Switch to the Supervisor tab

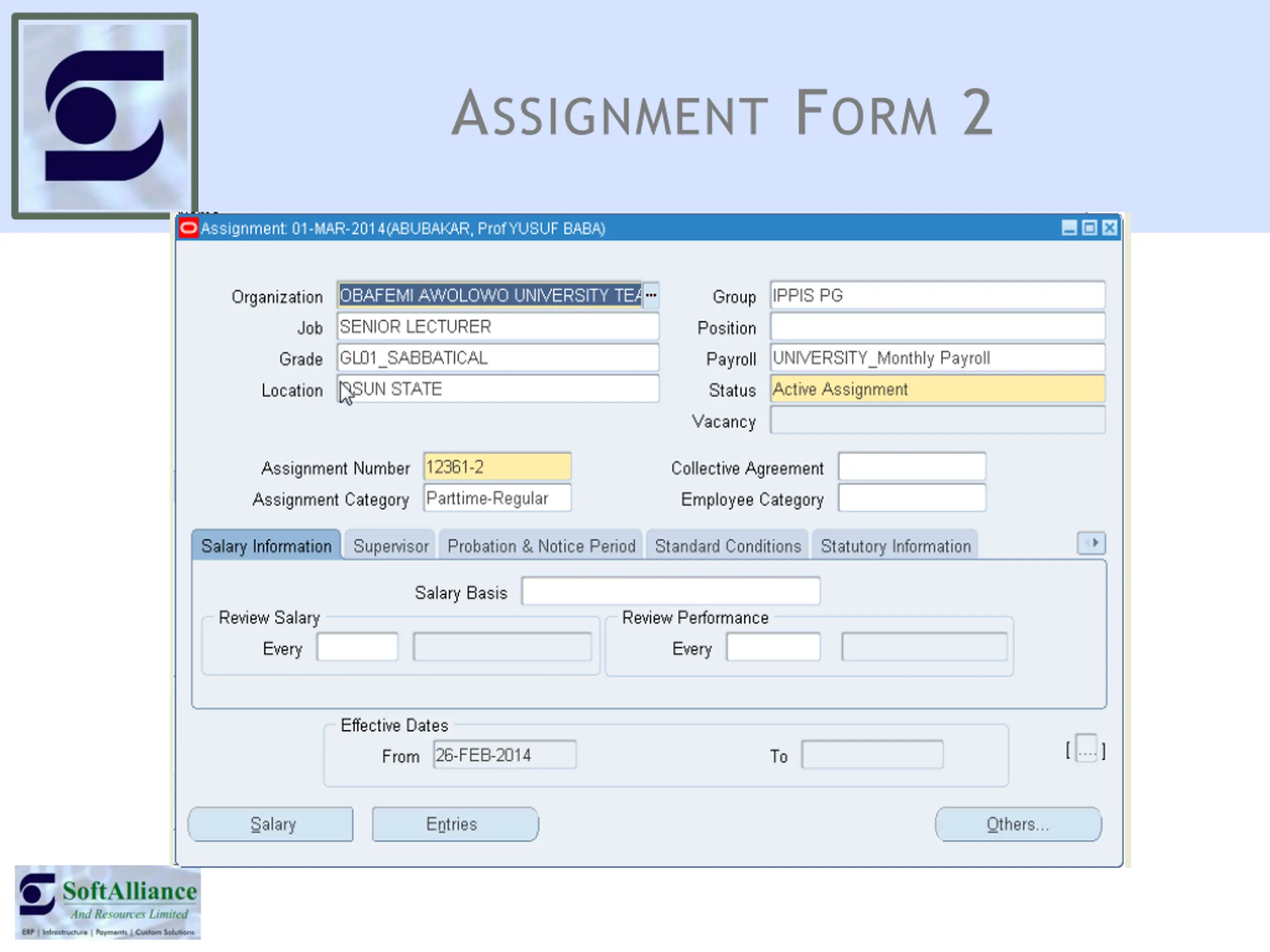click(x=391, y=545)
